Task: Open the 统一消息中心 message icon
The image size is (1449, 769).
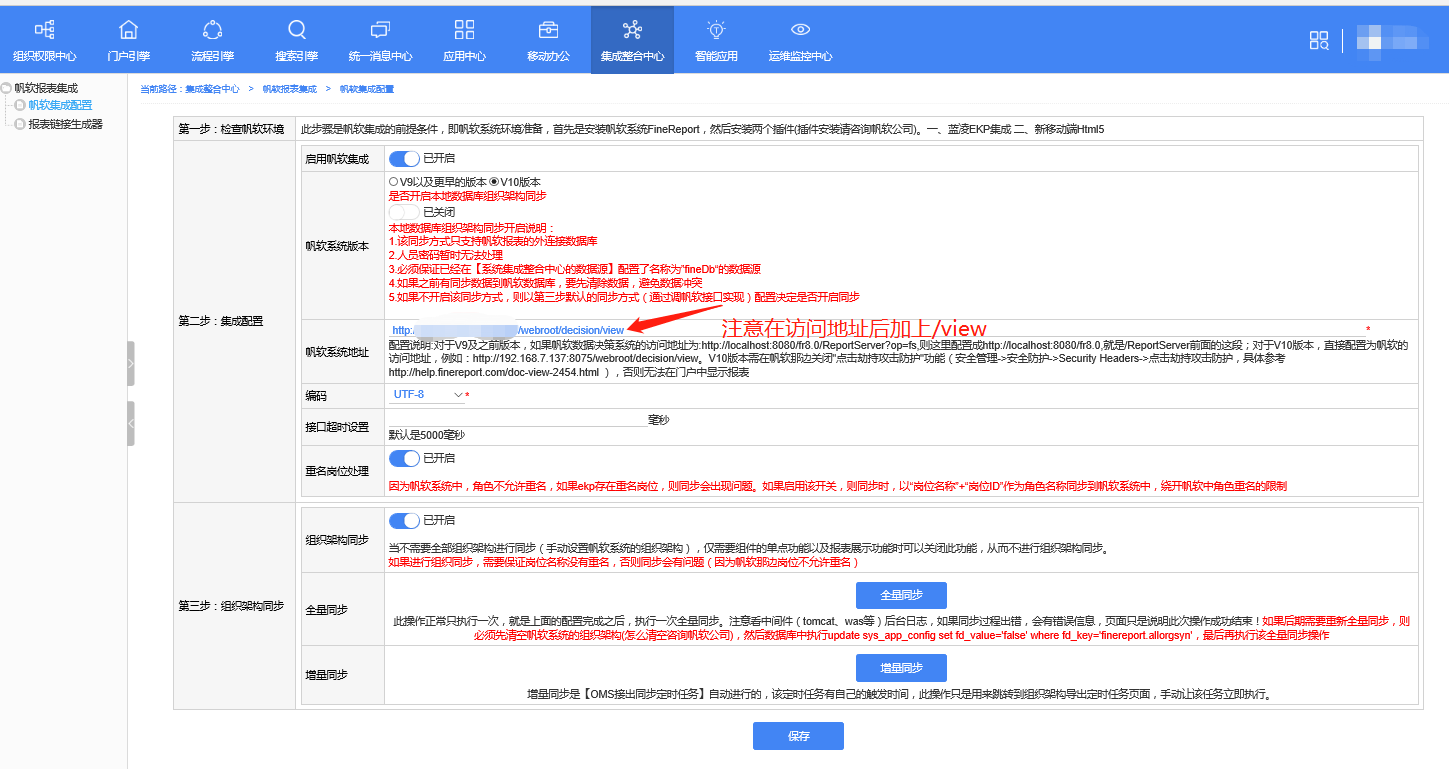Action: tap(380, 30)
